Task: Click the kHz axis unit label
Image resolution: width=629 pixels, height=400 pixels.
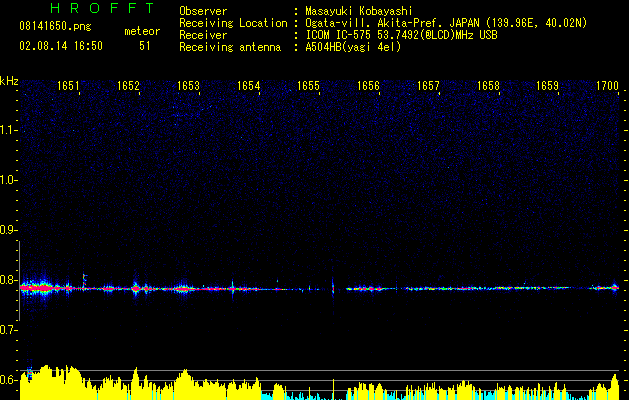Action: (9, 81)
